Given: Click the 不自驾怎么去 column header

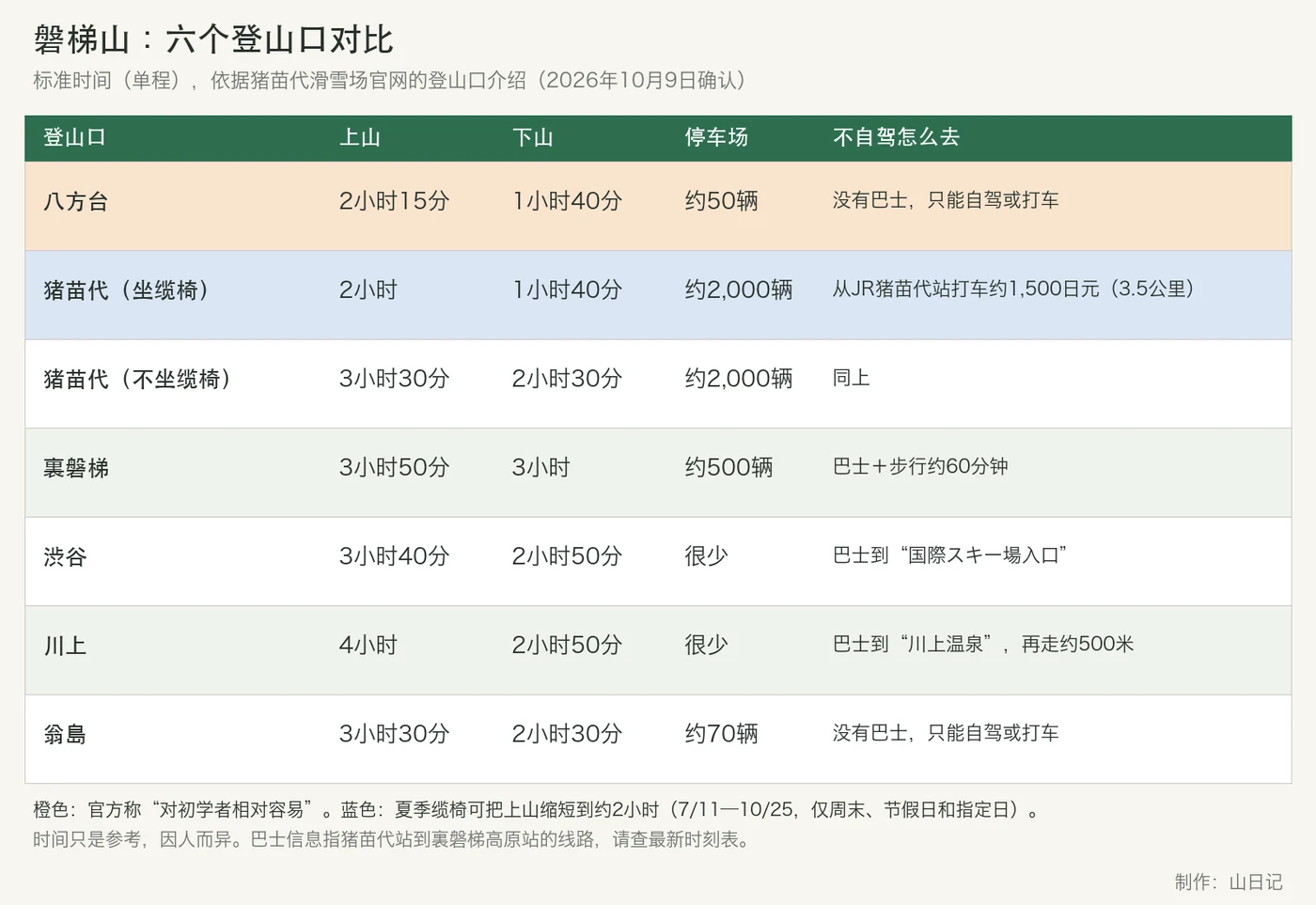Looking at the screenshot, I should pyautogui.click(x=896, y=137).
